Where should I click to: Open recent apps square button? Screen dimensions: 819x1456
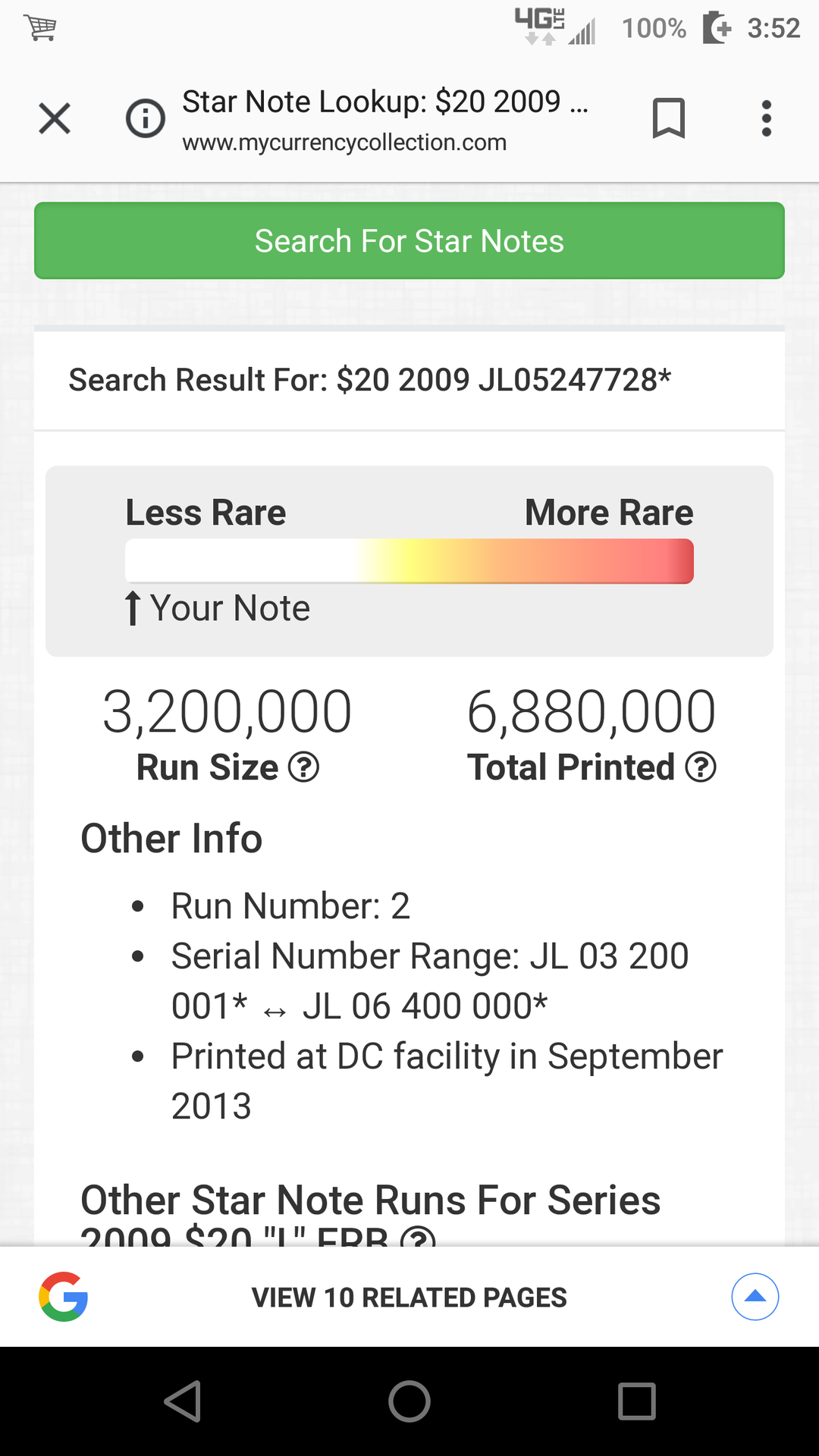(637, 1401)
